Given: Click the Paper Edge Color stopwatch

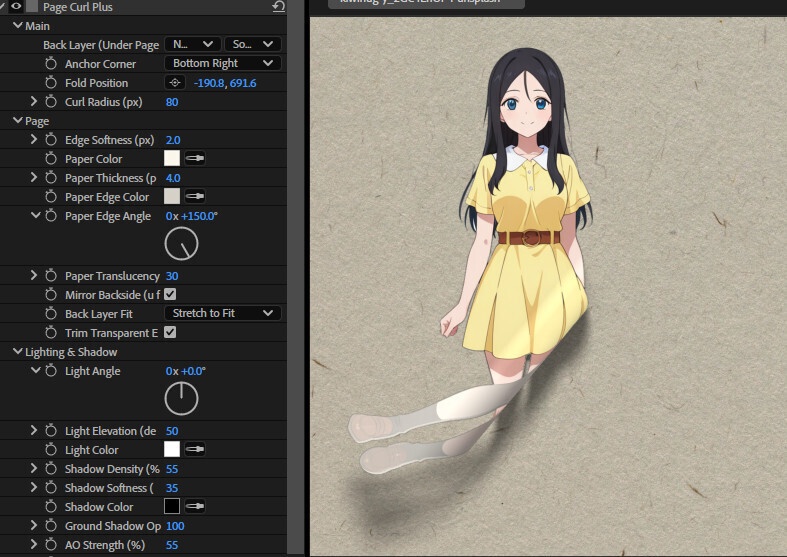Looking at the screenshot, I should point(51,197).
